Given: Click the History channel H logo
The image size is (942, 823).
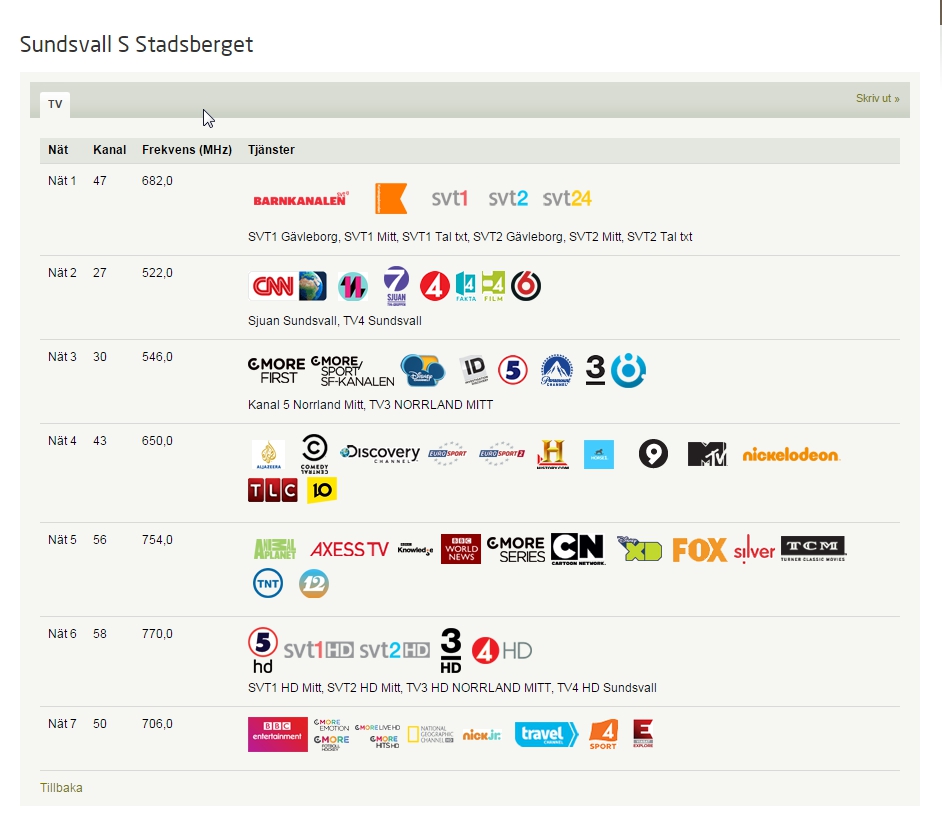Looking at the screenshot, I should tap(553, 454).
